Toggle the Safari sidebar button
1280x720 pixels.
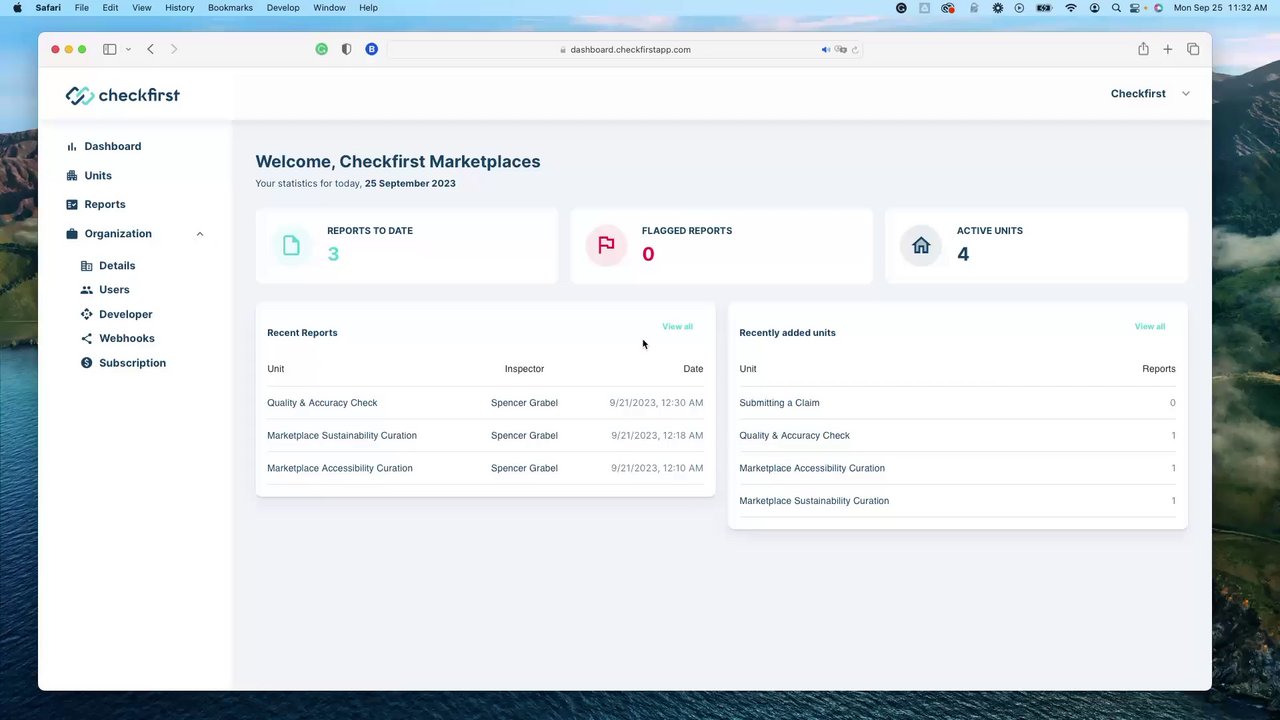[x=110, y=49]
